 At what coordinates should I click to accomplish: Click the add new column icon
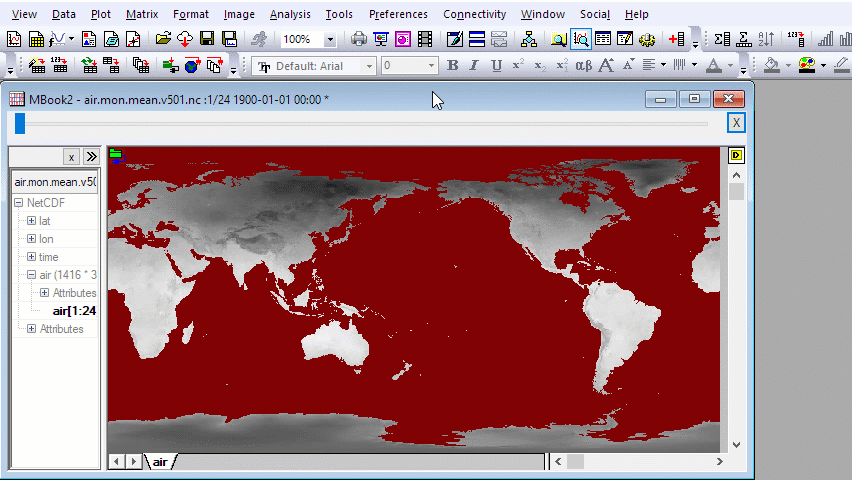point(676,39)
